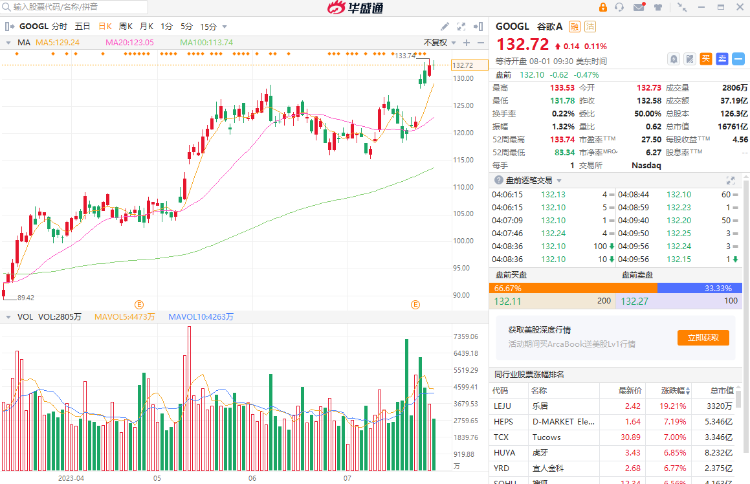
Task: Click the compact window shrink arrows icon
Action: coord(682,7)
